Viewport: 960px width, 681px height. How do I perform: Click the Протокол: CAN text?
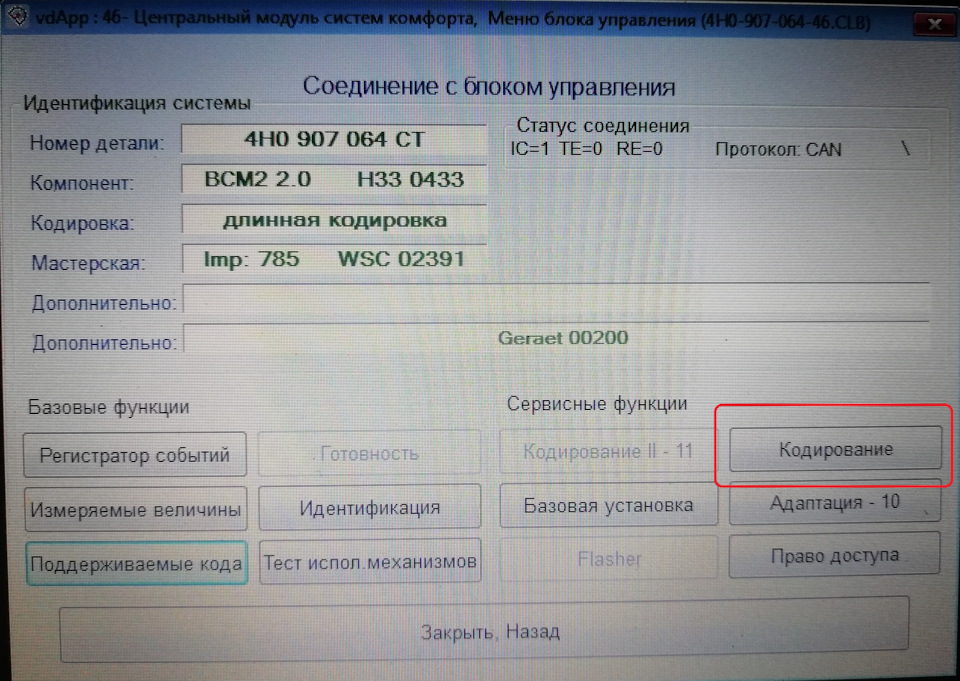click(x=778, y=150)
